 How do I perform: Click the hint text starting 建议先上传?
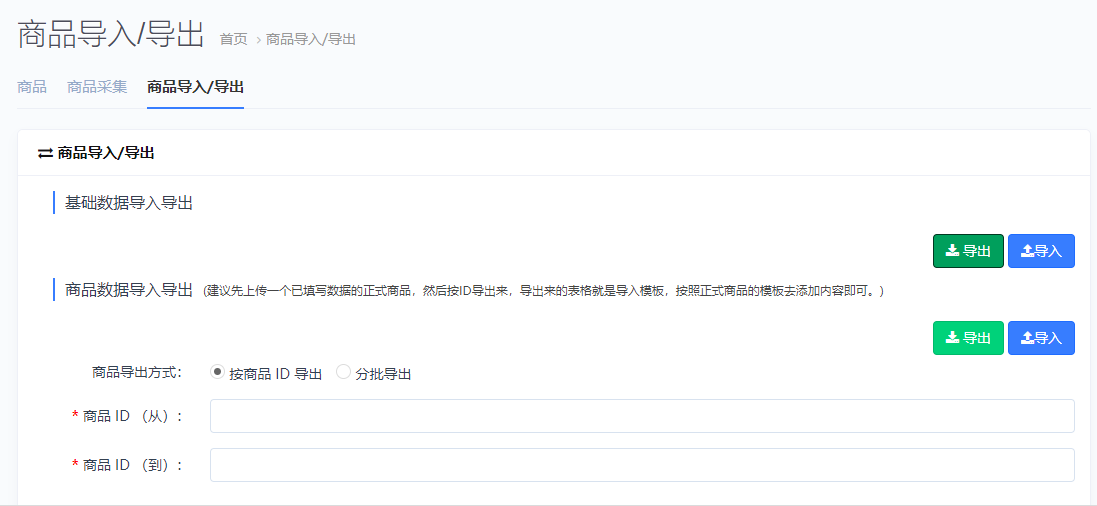pos(544,291)
